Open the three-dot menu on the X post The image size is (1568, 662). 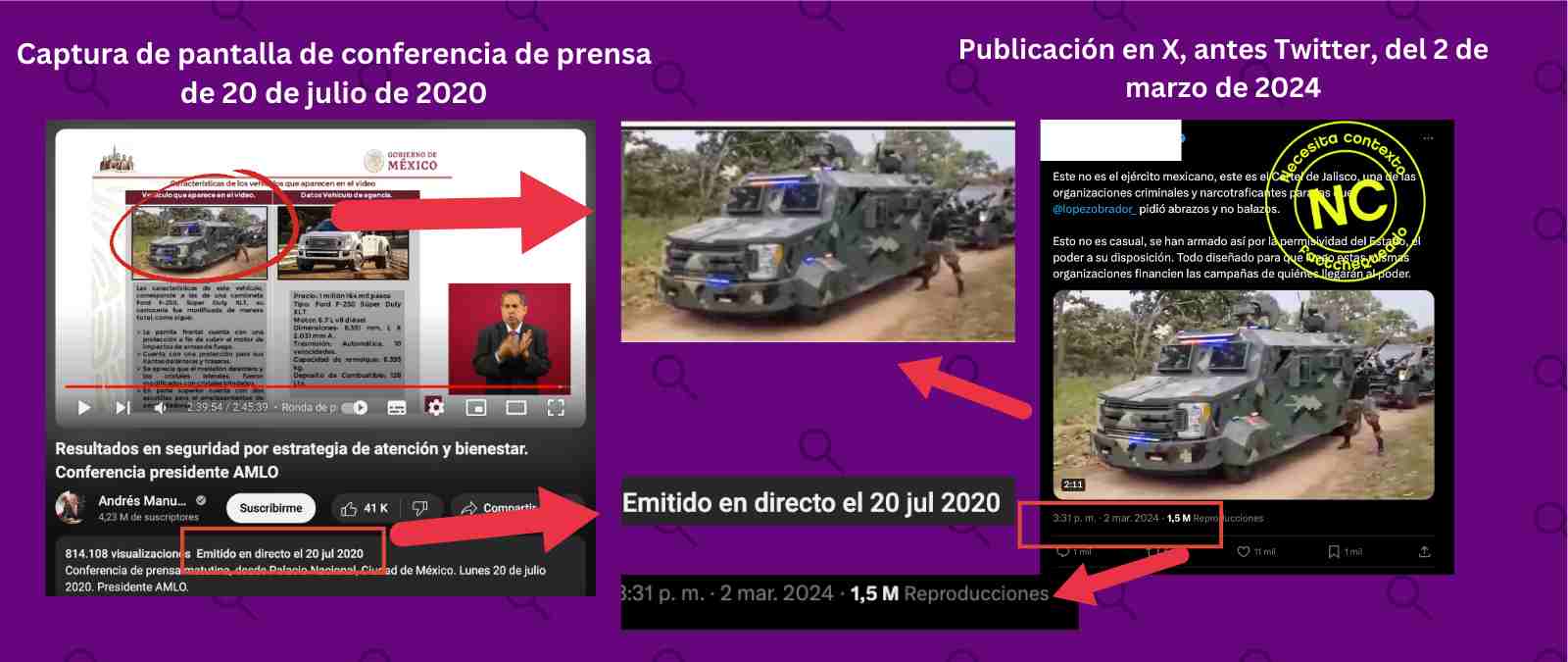pos(1428,138)
